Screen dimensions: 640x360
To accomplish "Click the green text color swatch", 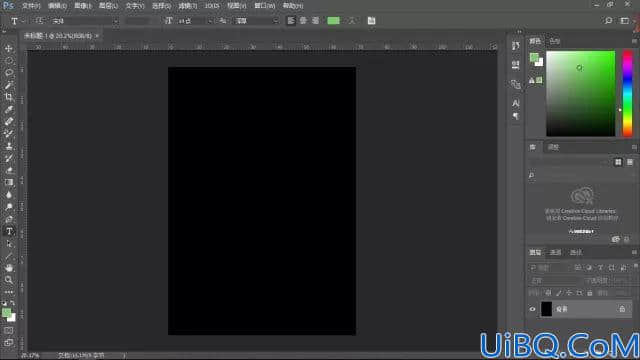I will click(333, 21).
